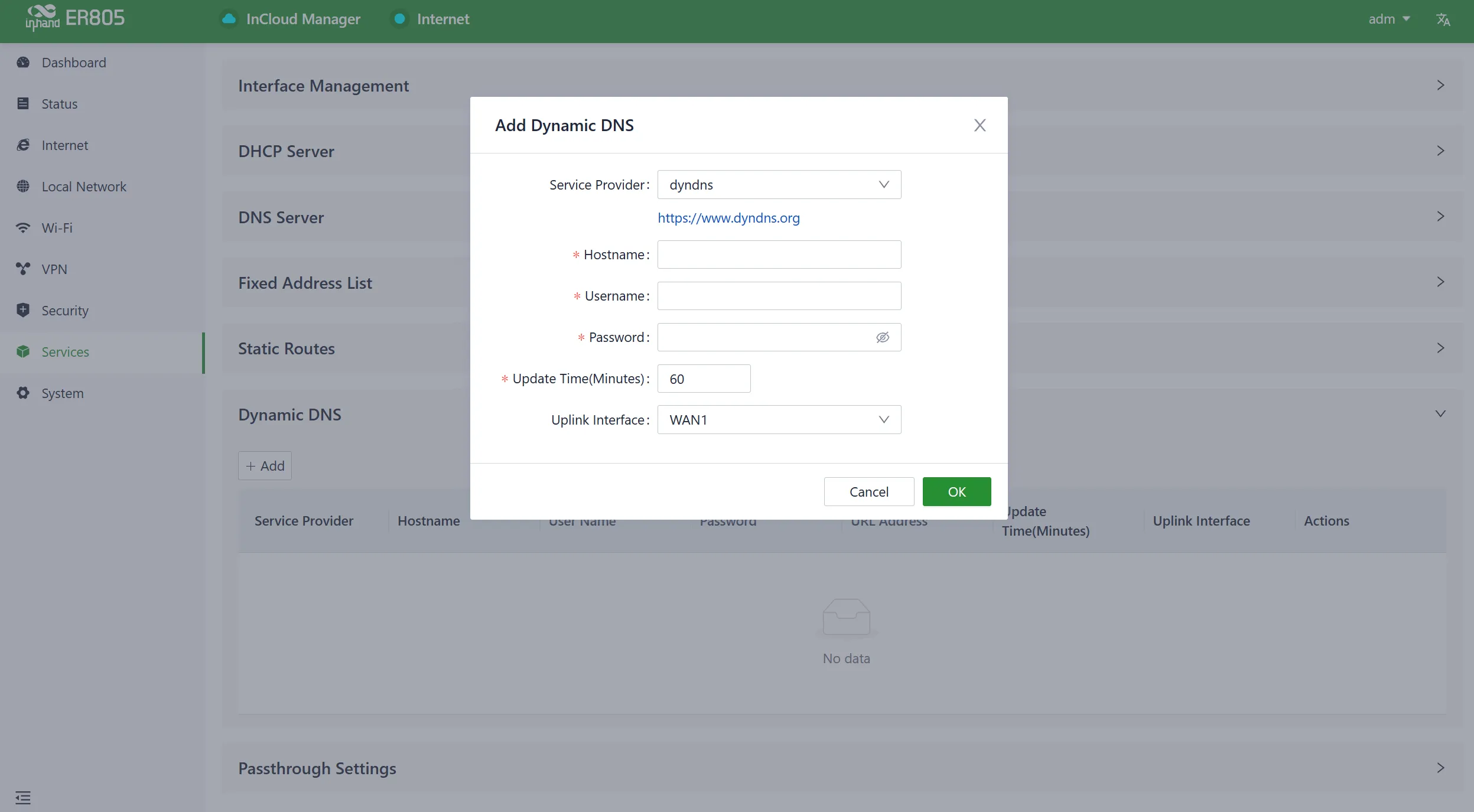Click the language translate icon
1474x812 pixels.
1443,19
